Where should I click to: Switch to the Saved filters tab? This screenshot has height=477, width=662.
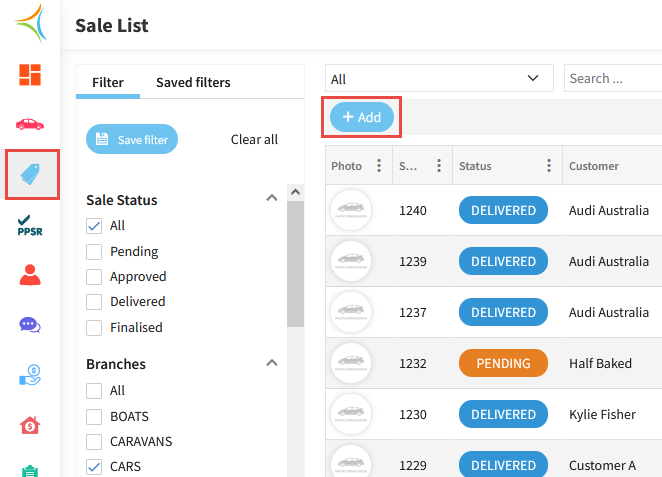(193, 82)
